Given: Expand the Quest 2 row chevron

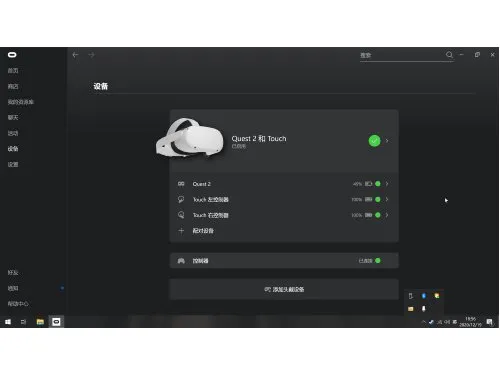Looking at the screenshot, I should [387, 184].
